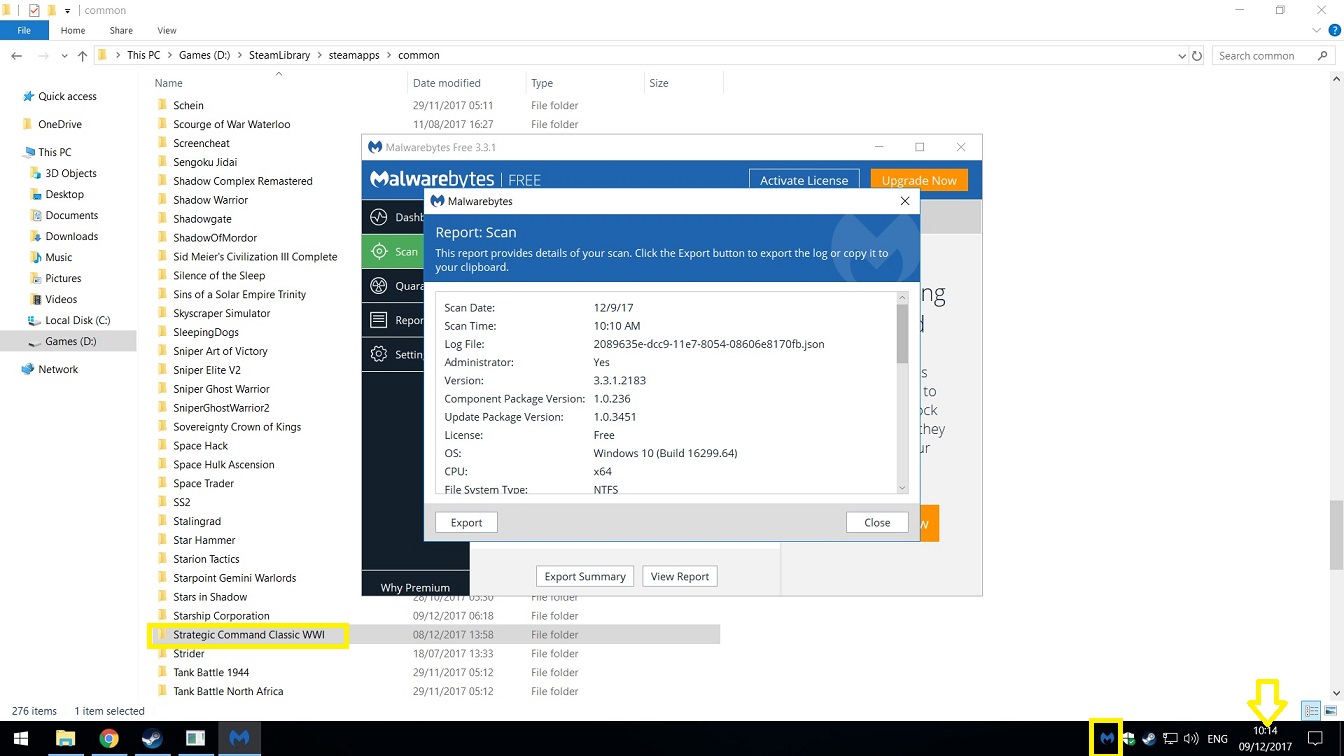Image resolution: width=1344 pixels, height=756 pixels.
Task: Open recent locations dropdown next to forward arrow
Action: (x=65, y=56)
